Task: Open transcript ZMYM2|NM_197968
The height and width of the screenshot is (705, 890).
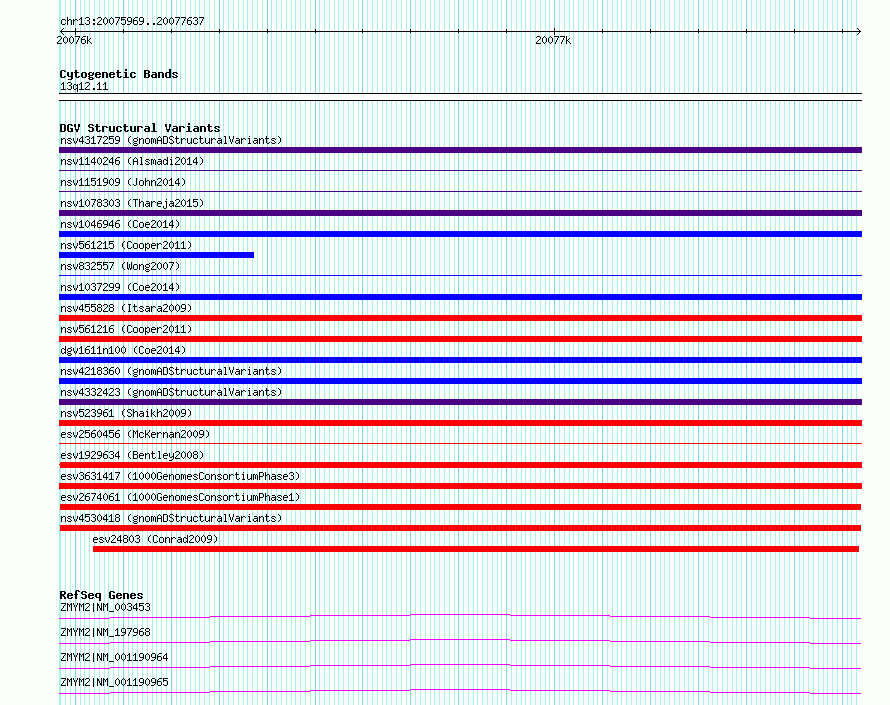Action: click(105, 632)
